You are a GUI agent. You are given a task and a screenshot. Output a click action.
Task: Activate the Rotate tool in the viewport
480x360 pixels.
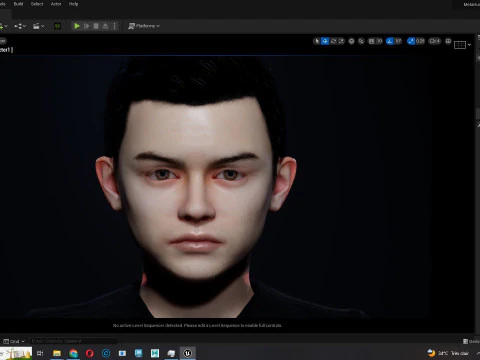coord(333,41)
